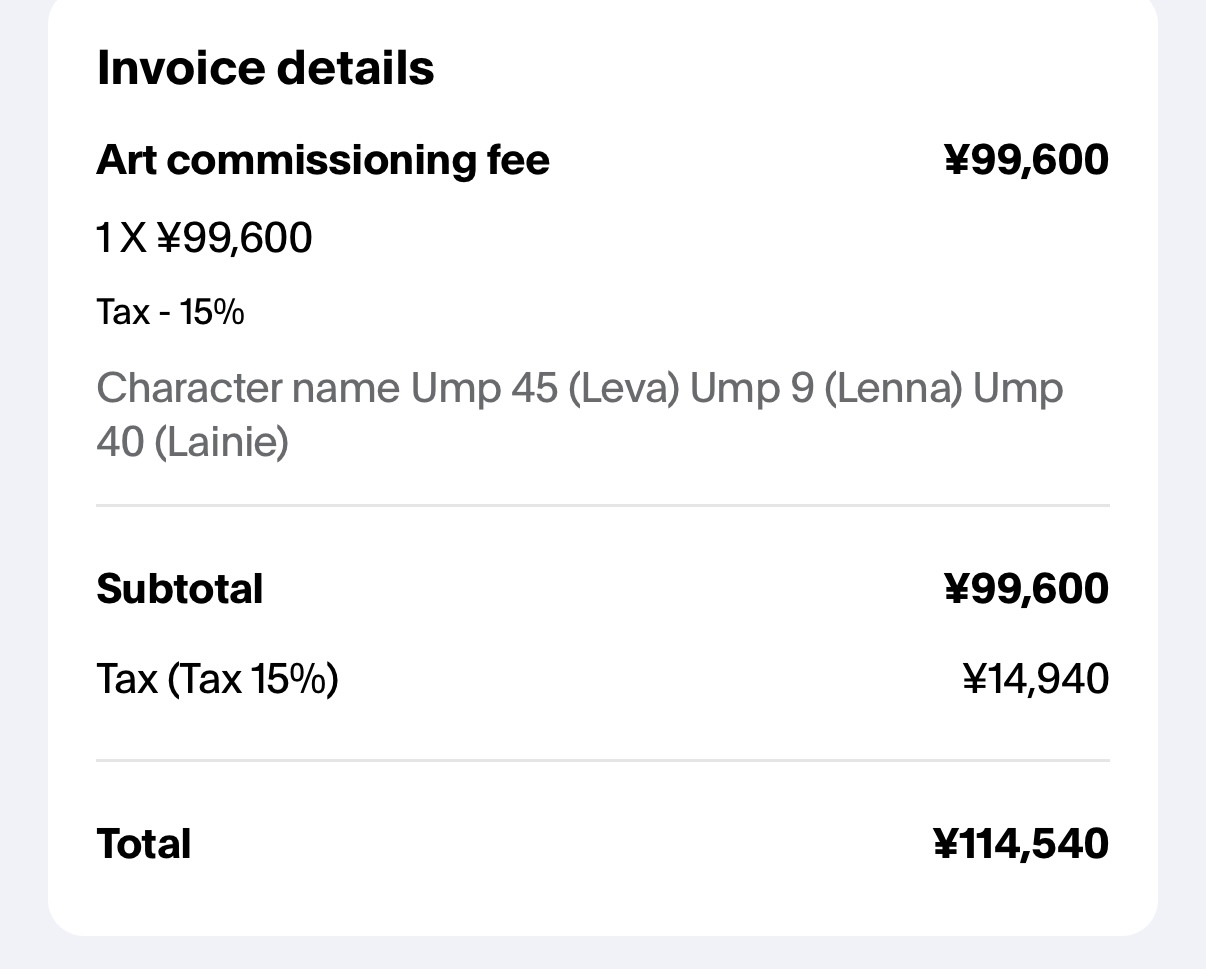Click the Tax (Tax 15%) label
Viewport: 1206px width, 969px height.
click(x=217, y=680)
